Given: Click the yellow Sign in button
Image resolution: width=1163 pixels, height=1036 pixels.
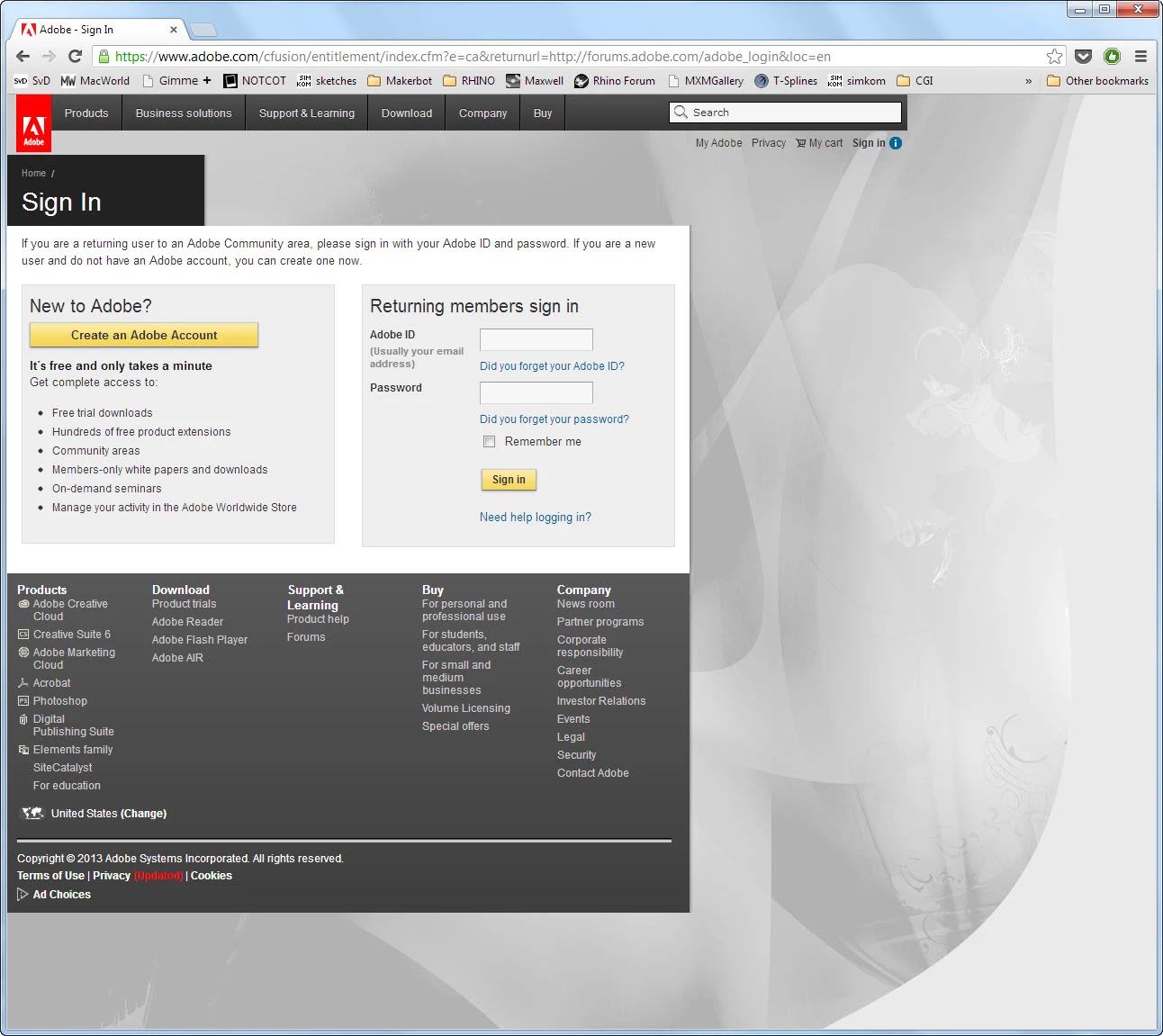Looking at the screenshot, I should [x=509, y=480].
